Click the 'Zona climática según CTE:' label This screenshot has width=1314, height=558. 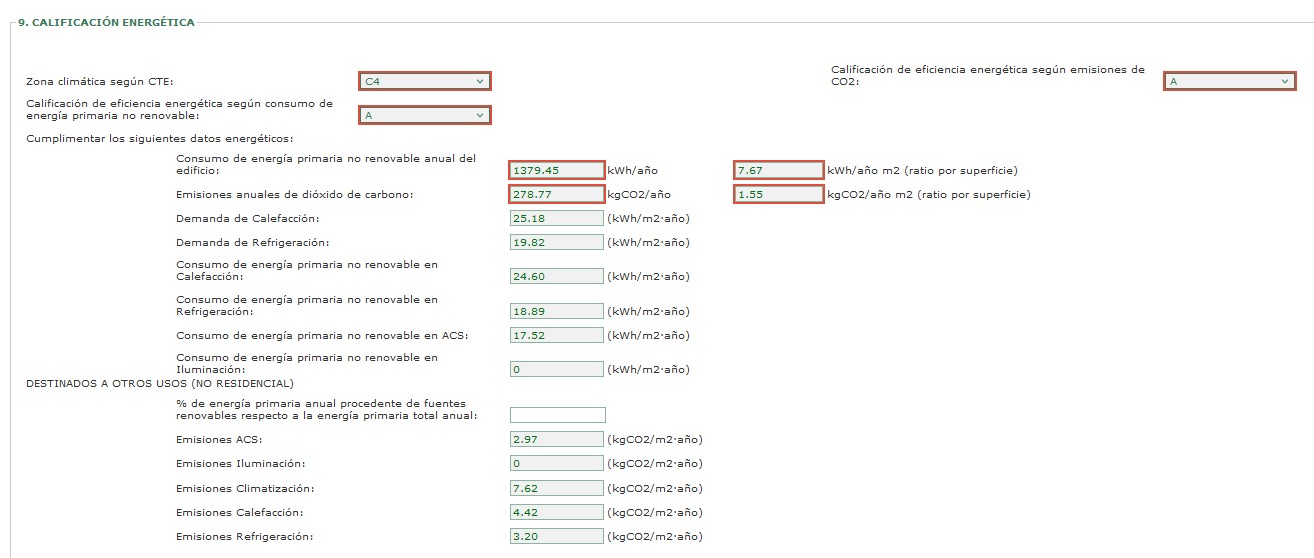pyautogui.click(x=100, y=81)
